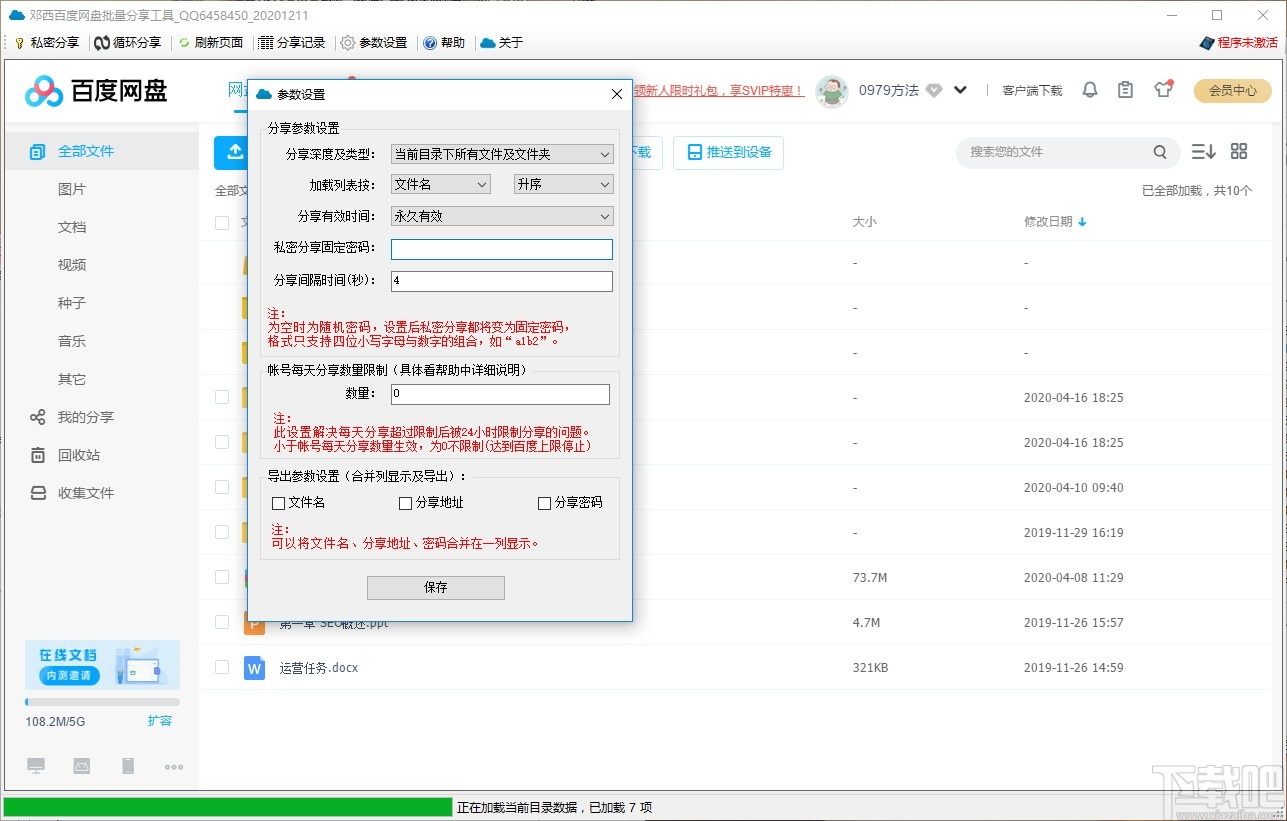Select 全部文件 in the sidebar

point(102,151)
